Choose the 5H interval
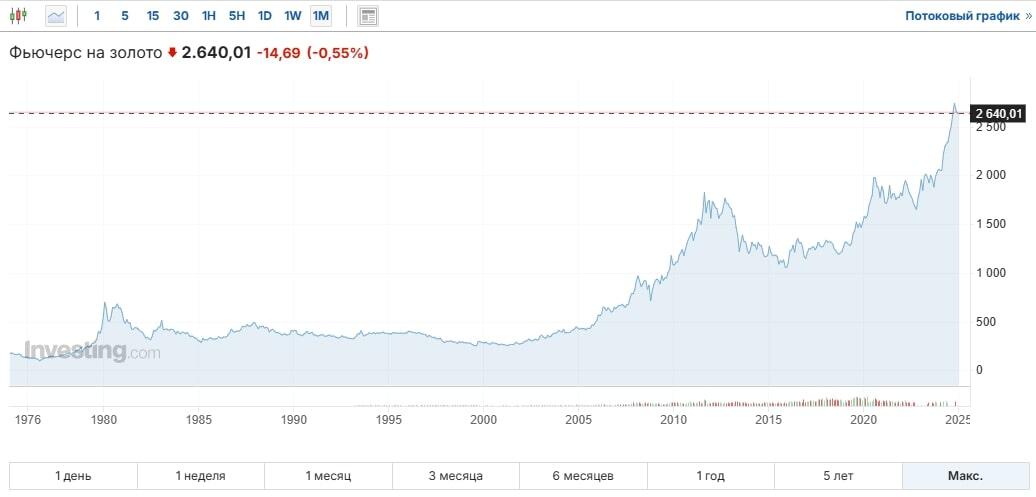Viewport: 1036px width, 497px height. (236, 16)
